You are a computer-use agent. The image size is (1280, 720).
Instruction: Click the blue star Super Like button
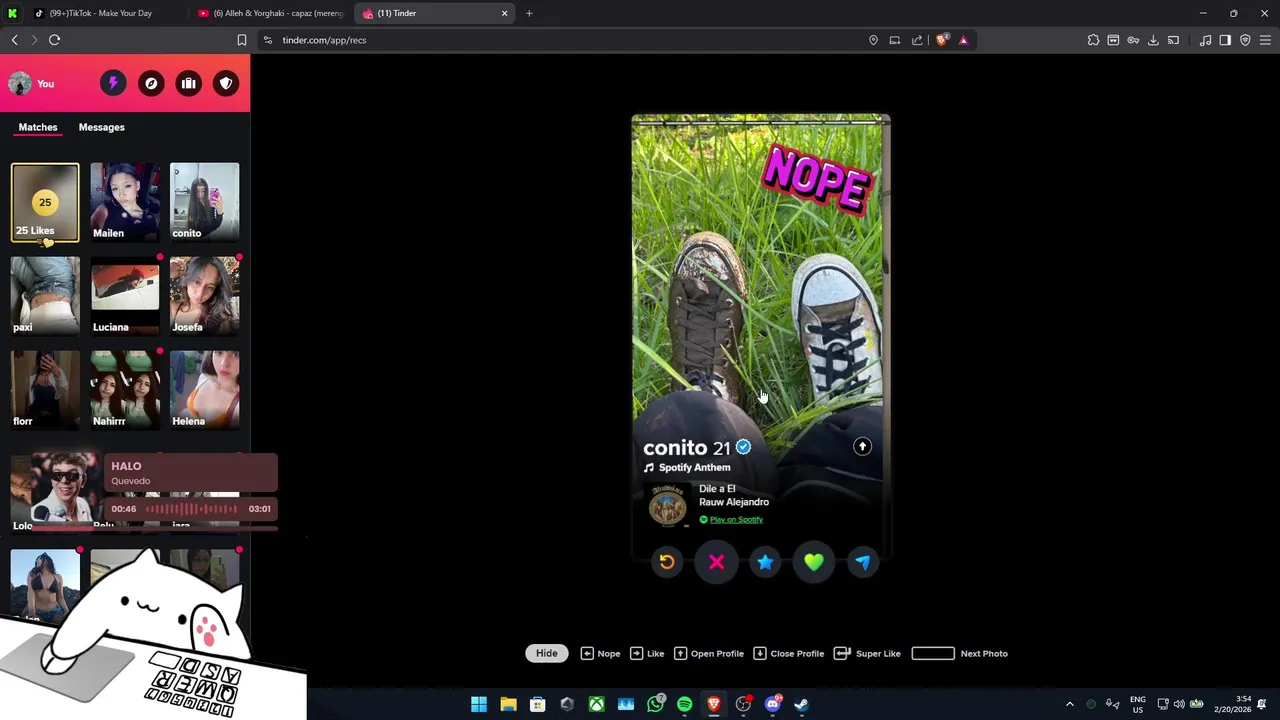[765, 562]
